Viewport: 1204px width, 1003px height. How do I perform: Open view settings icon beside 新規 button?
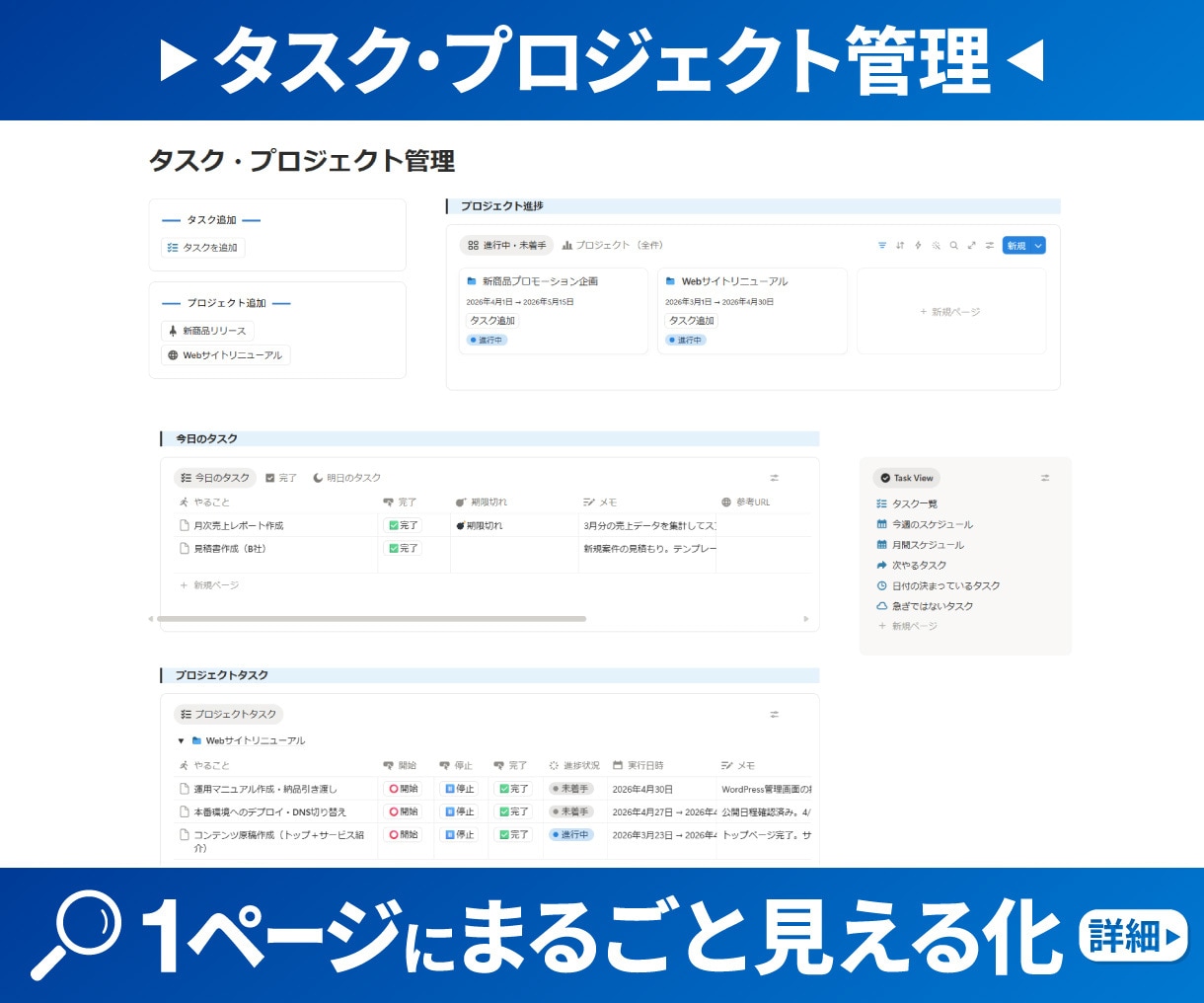coord(990,246)
